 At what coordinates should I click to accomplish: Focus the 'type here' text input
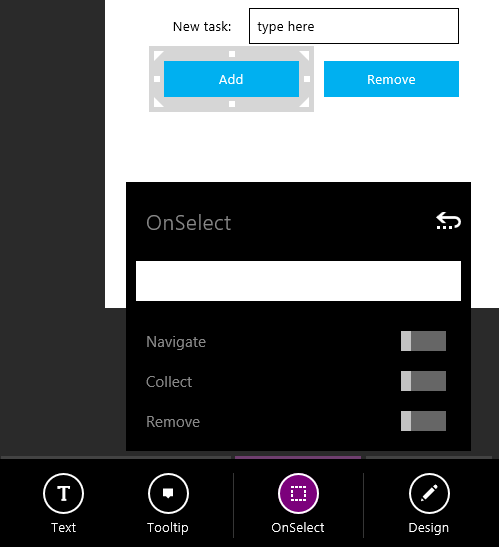point(354,26)
